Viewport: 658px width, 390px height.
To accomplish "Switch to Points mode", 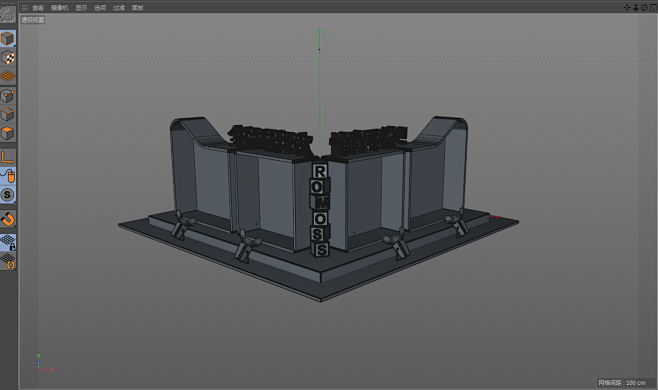I will [8, 96].
